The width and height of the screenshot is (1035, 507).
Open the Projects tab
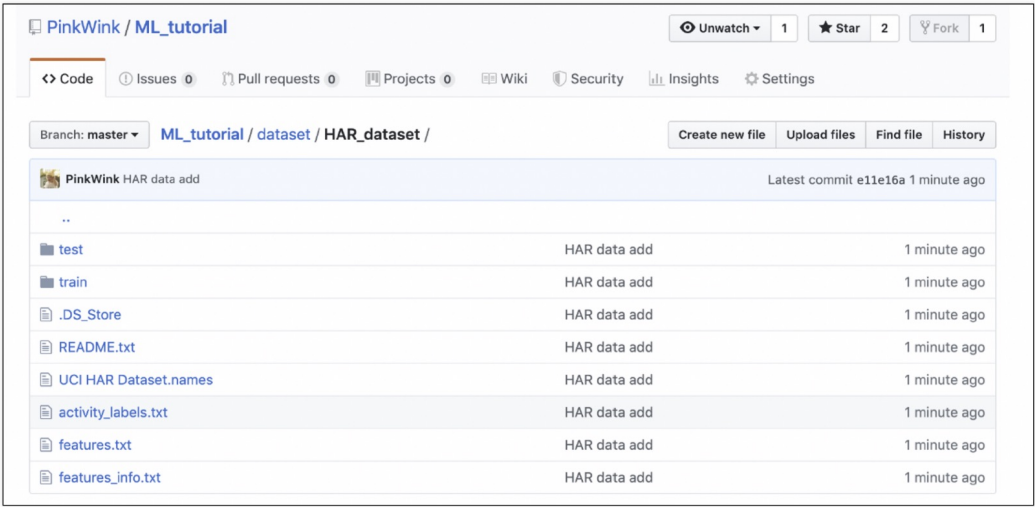pyautogui.click(x=410, y=79)
